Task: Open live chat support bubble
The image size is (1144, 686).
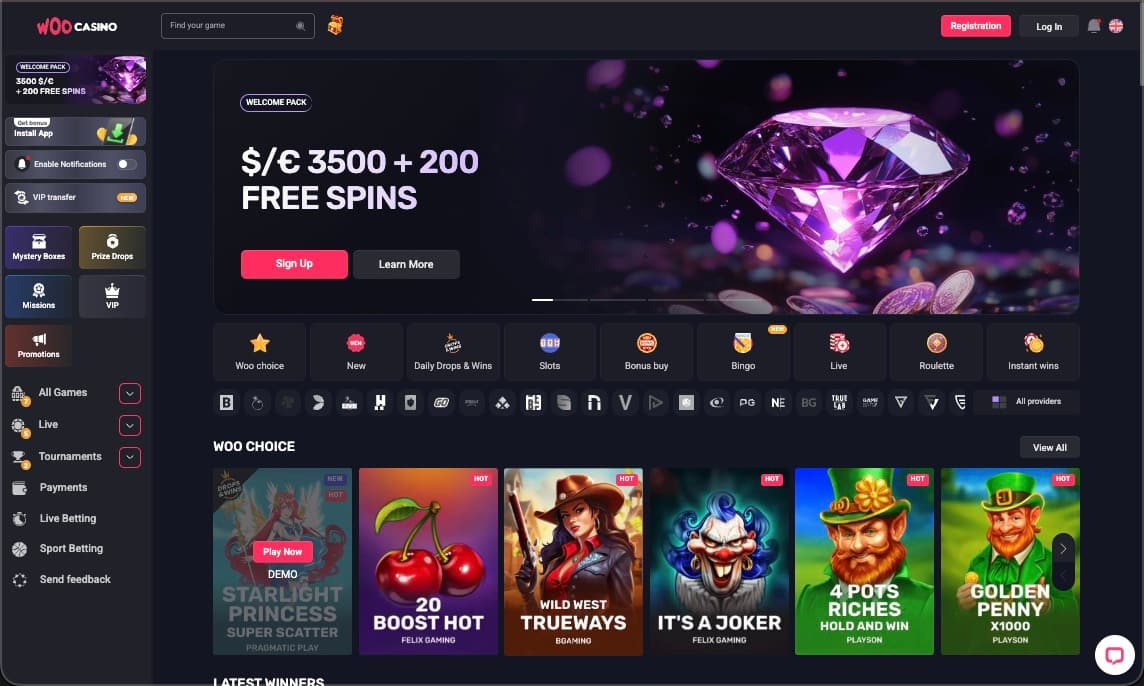Action: tap(1114, 655)
